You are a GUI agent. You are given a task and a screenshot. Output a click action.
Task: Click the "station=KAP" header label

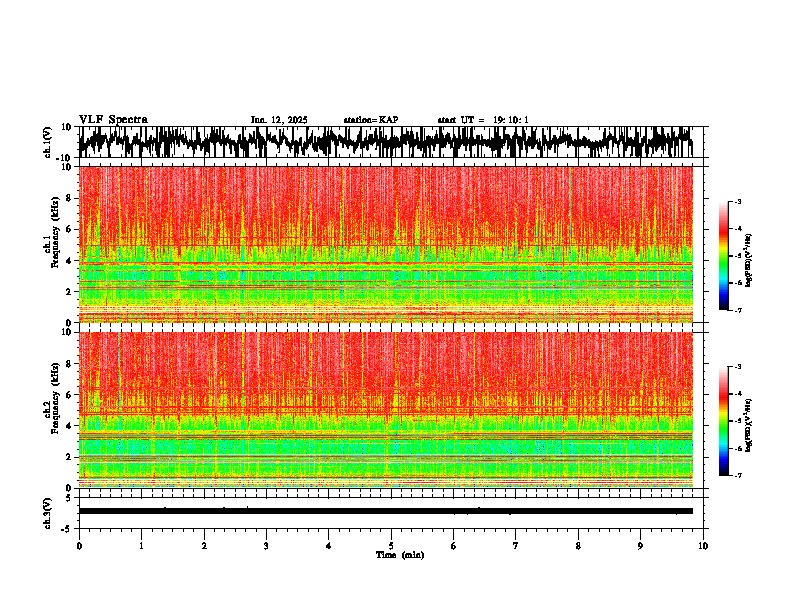click(x=371, y=120)
